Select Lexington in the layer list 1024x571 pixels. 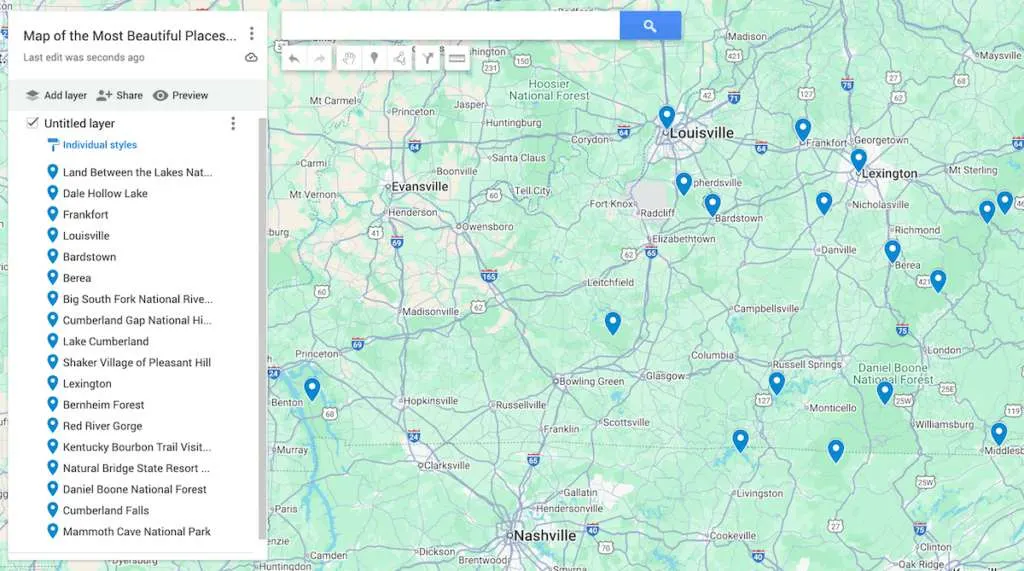pyautogui.click(x=87, y=383)
